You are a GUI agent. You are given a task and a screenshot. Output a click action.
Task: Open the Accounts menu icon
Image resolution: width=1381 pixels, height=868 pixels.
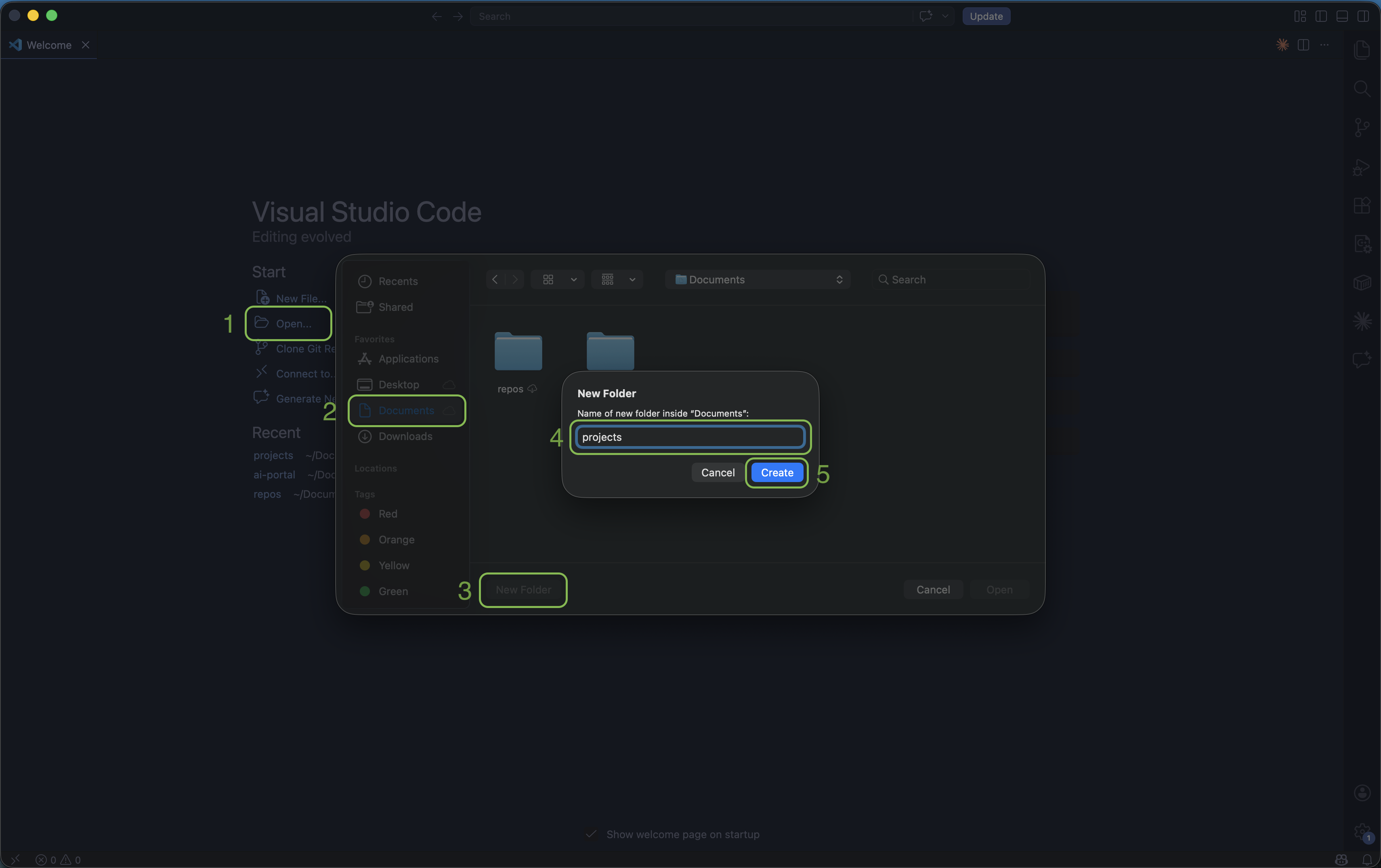(x=1362, y=793)
